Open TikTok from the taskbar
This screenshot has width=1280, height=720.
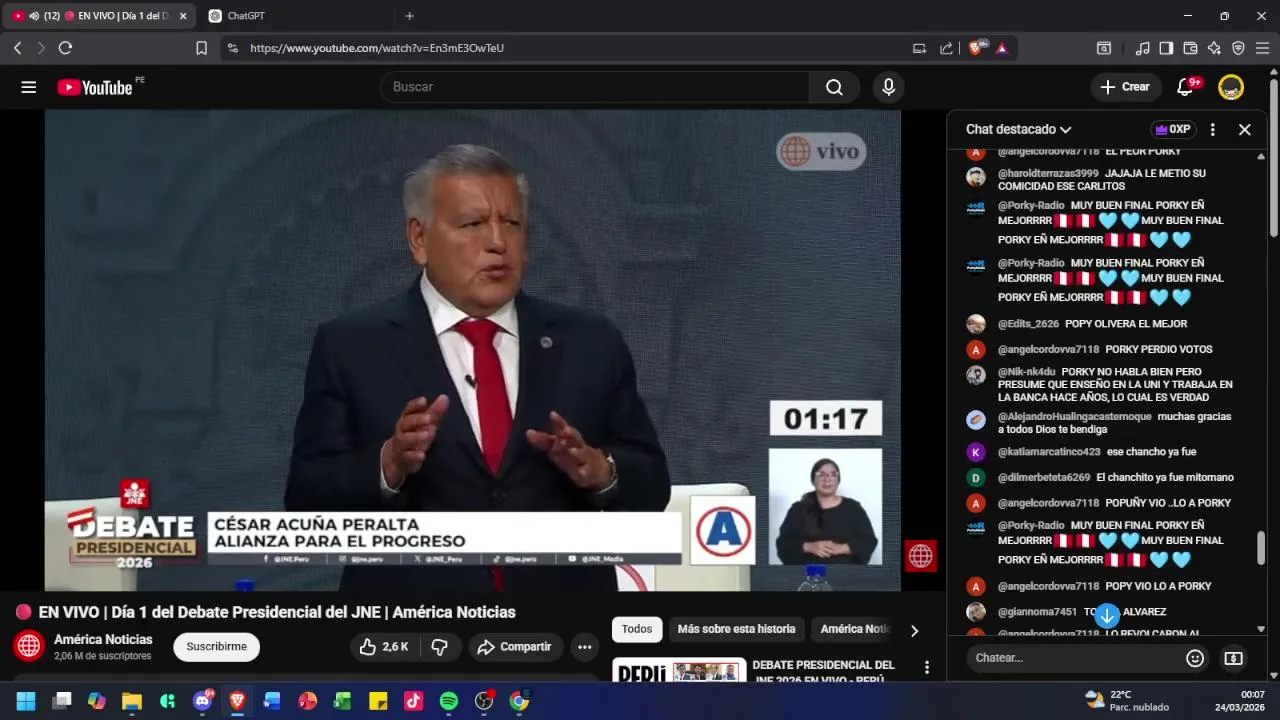413,701
